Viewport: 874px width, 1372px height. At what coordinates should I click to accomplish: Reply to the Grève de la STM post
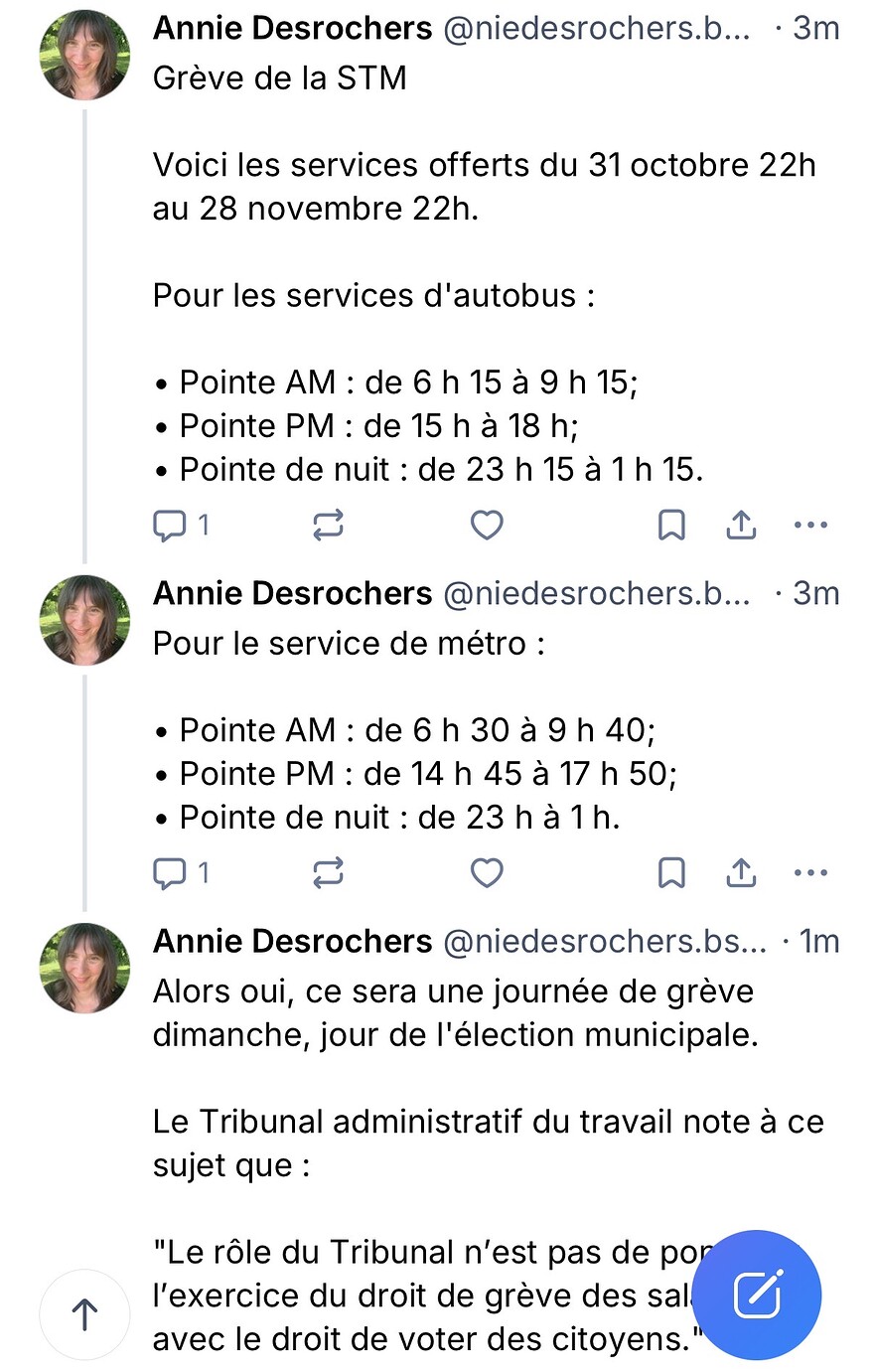pos(169,525)
